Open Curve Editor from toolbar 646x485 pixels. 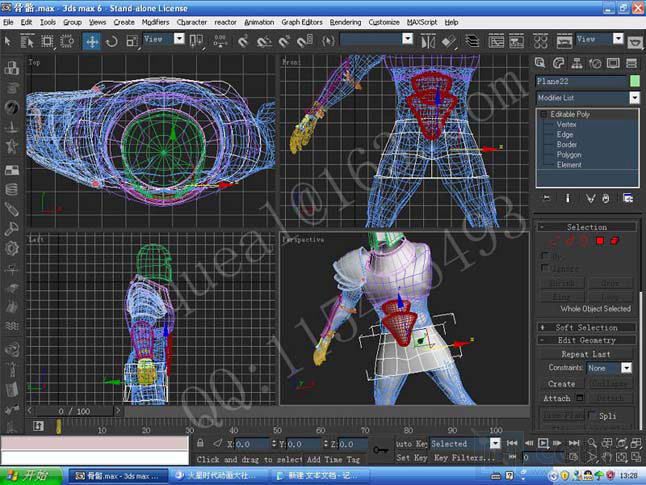(x=496, y=41)
